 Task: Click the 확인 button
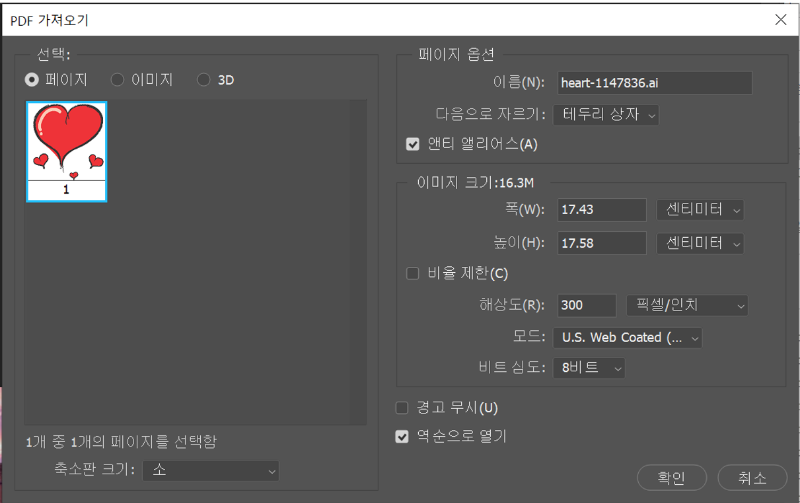pos(672,478)
